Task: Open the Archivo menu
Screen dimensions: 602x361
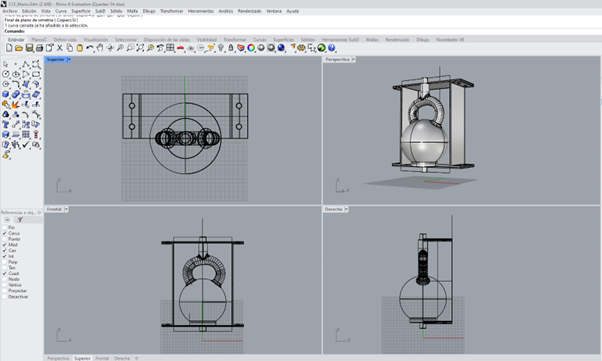Action: 10,11
